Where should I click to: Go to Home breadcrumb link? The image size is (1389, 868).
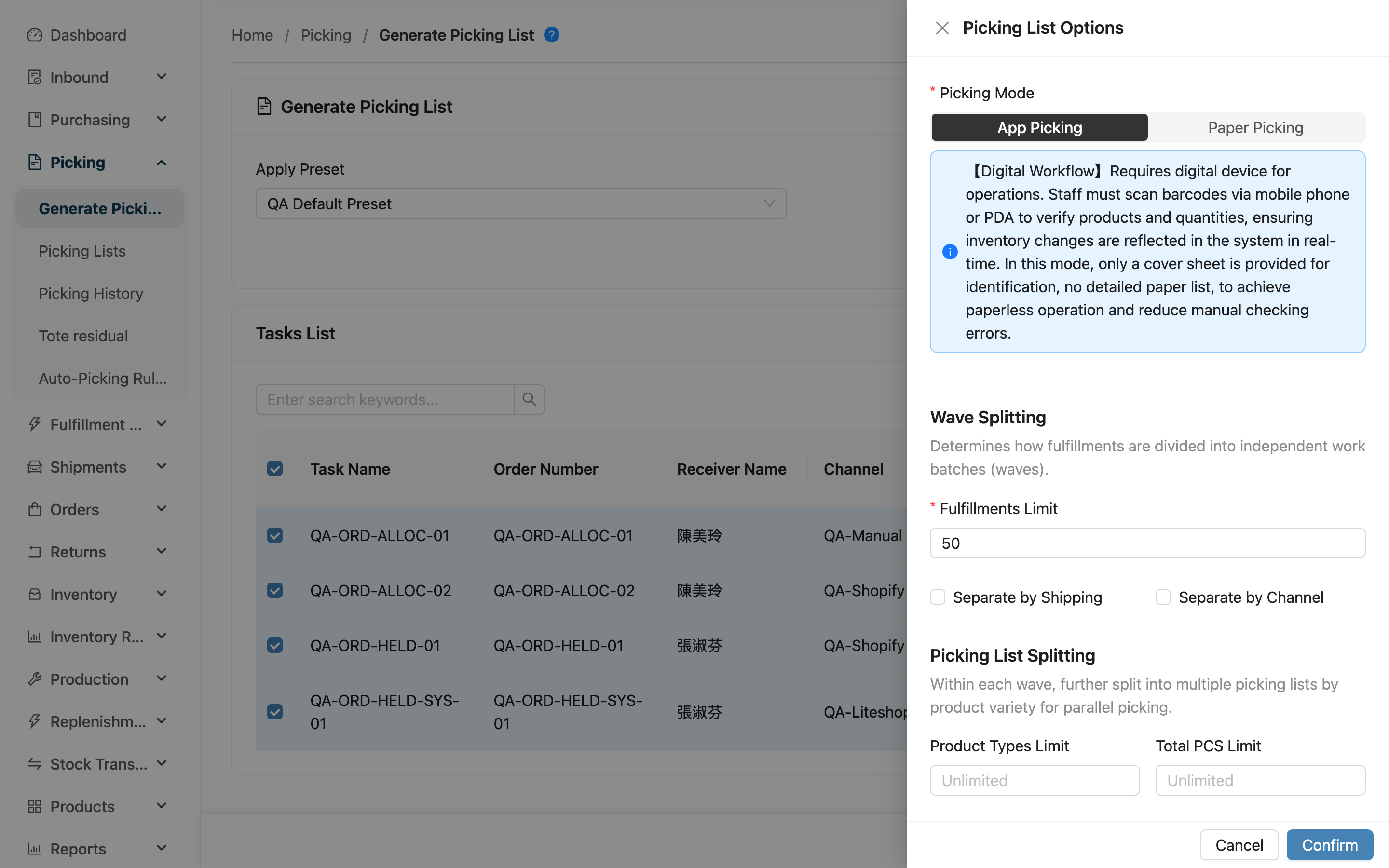[252, 35]
